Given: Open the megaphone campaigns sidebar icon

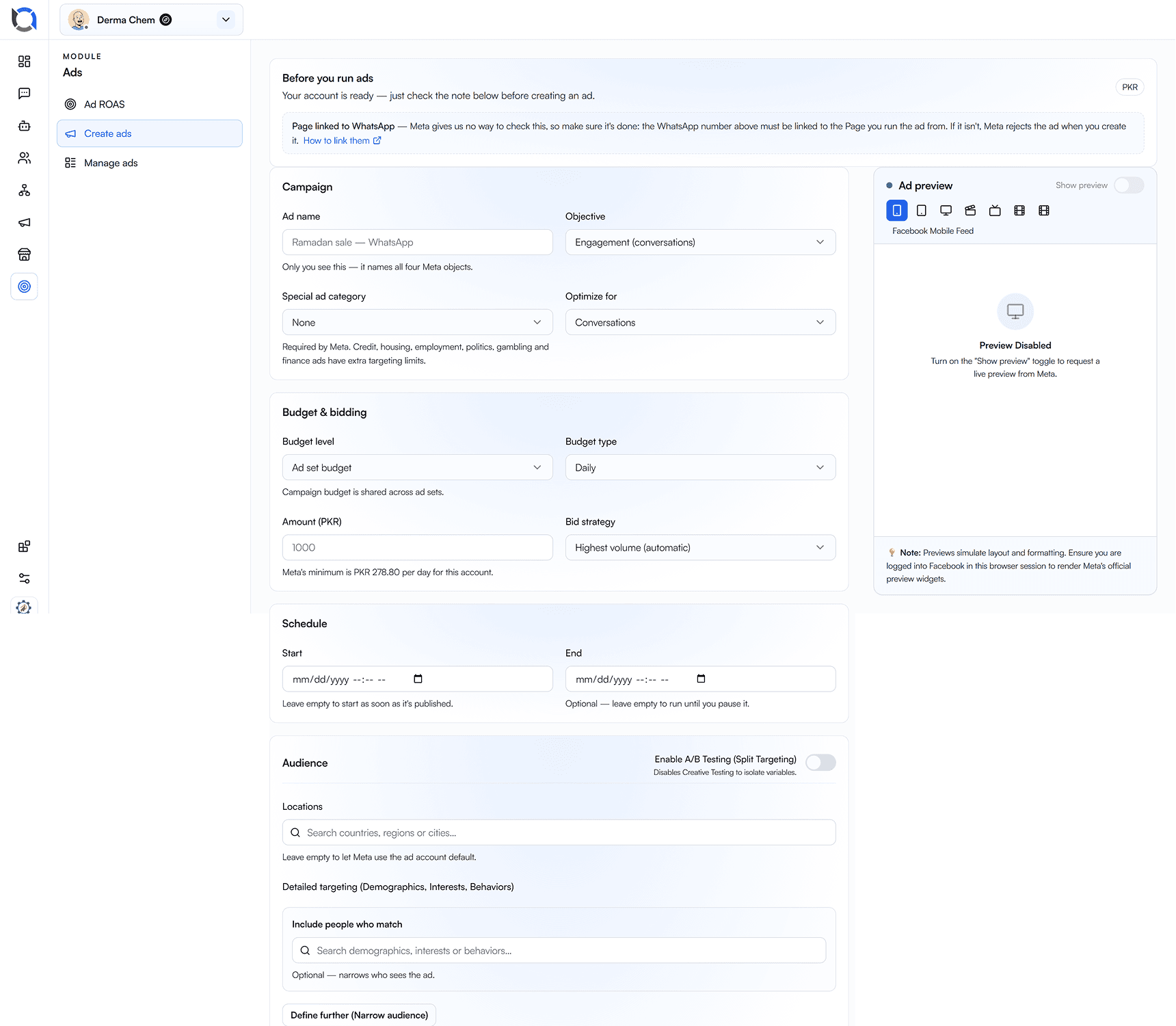Looking at the screenshot, I should pyautogui.click(x=24, y=222).
